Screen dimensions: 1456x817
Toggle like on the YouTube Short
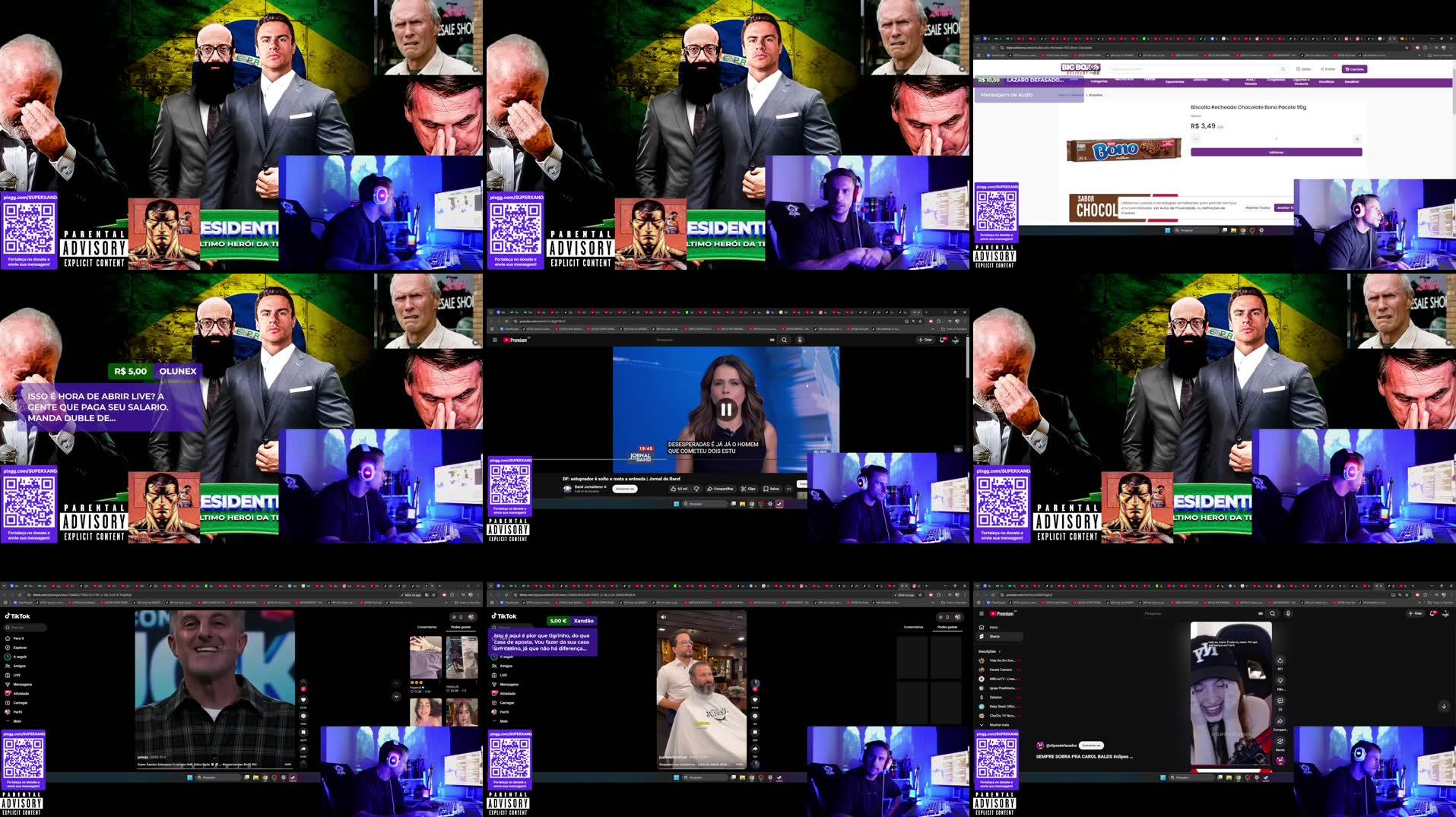point(1280,660)
